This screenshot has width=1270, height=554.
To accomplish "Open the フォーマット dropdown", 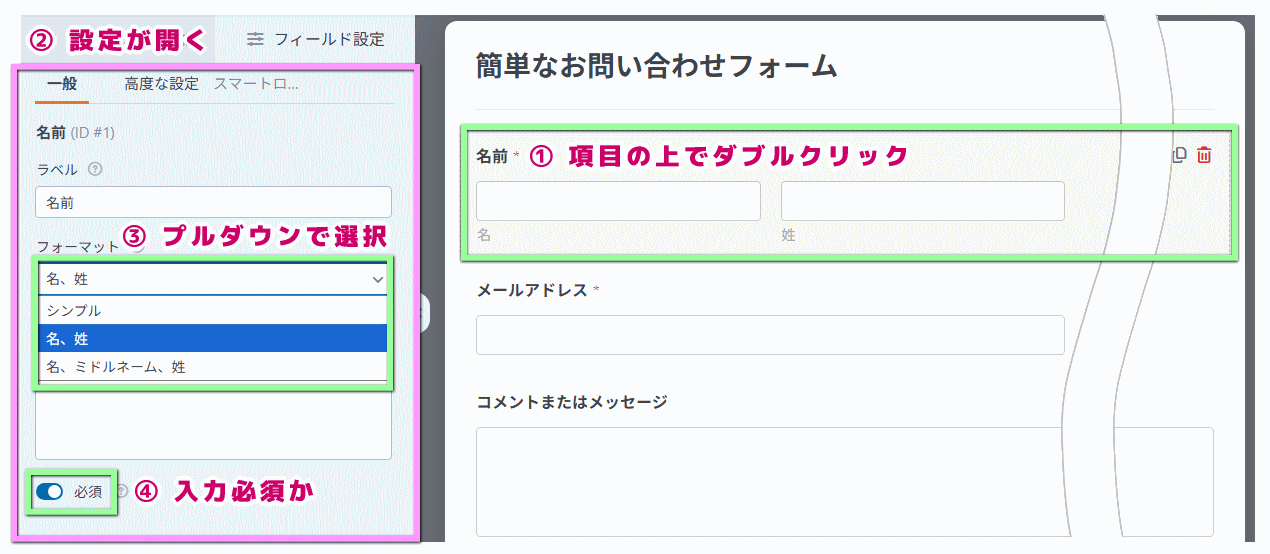I will [213, 280].
